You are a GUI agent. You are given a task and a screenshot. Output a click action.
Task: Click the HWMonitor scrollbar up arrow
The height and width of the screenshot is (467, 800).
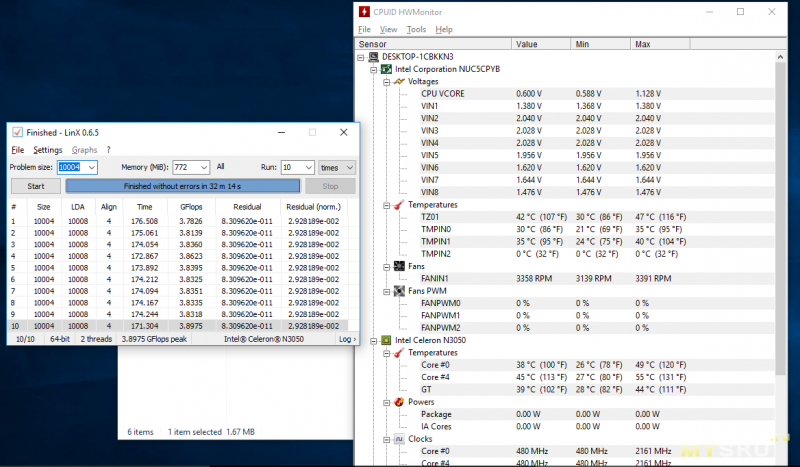tap(780, 57)
